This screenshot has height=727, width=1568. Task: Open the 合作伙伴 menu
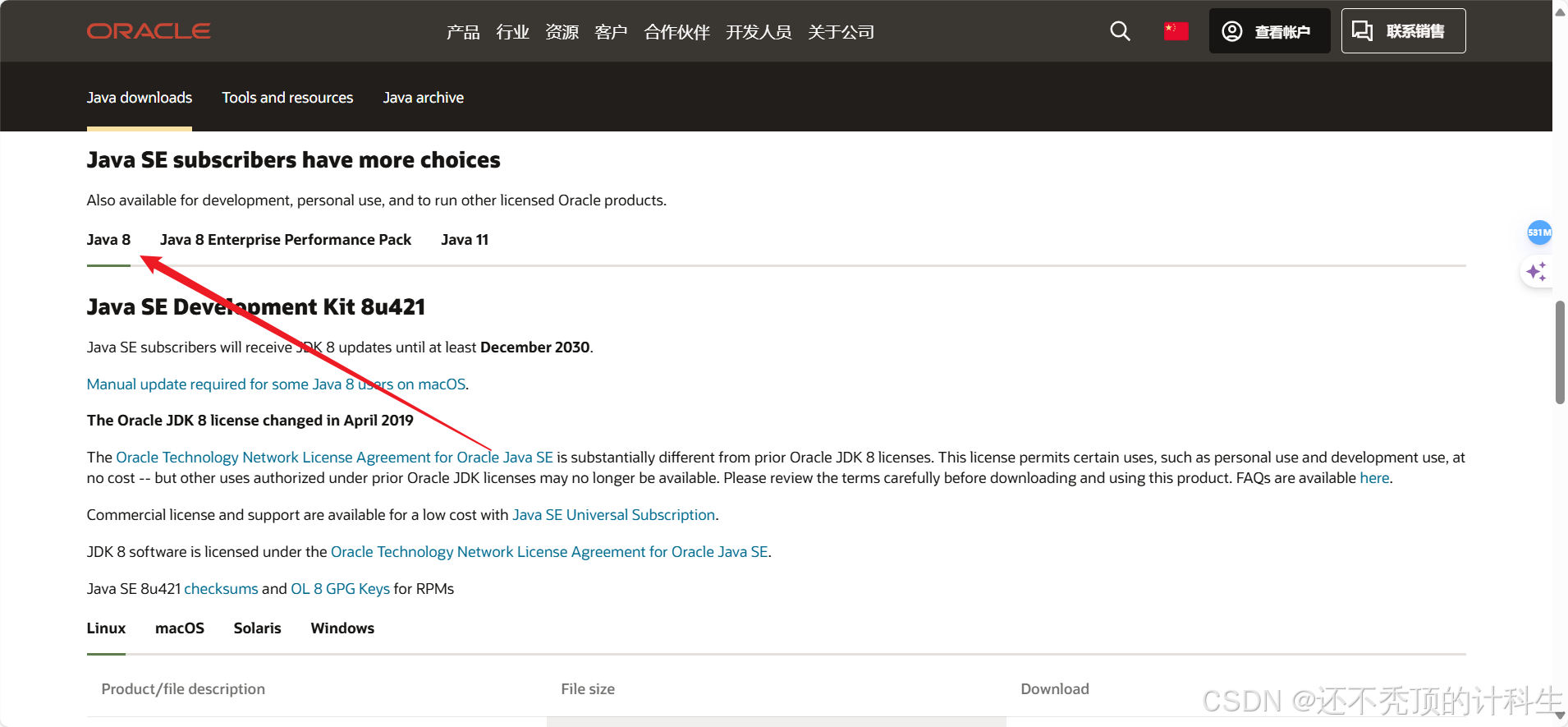pyautogui.click(x=676, y=32)
